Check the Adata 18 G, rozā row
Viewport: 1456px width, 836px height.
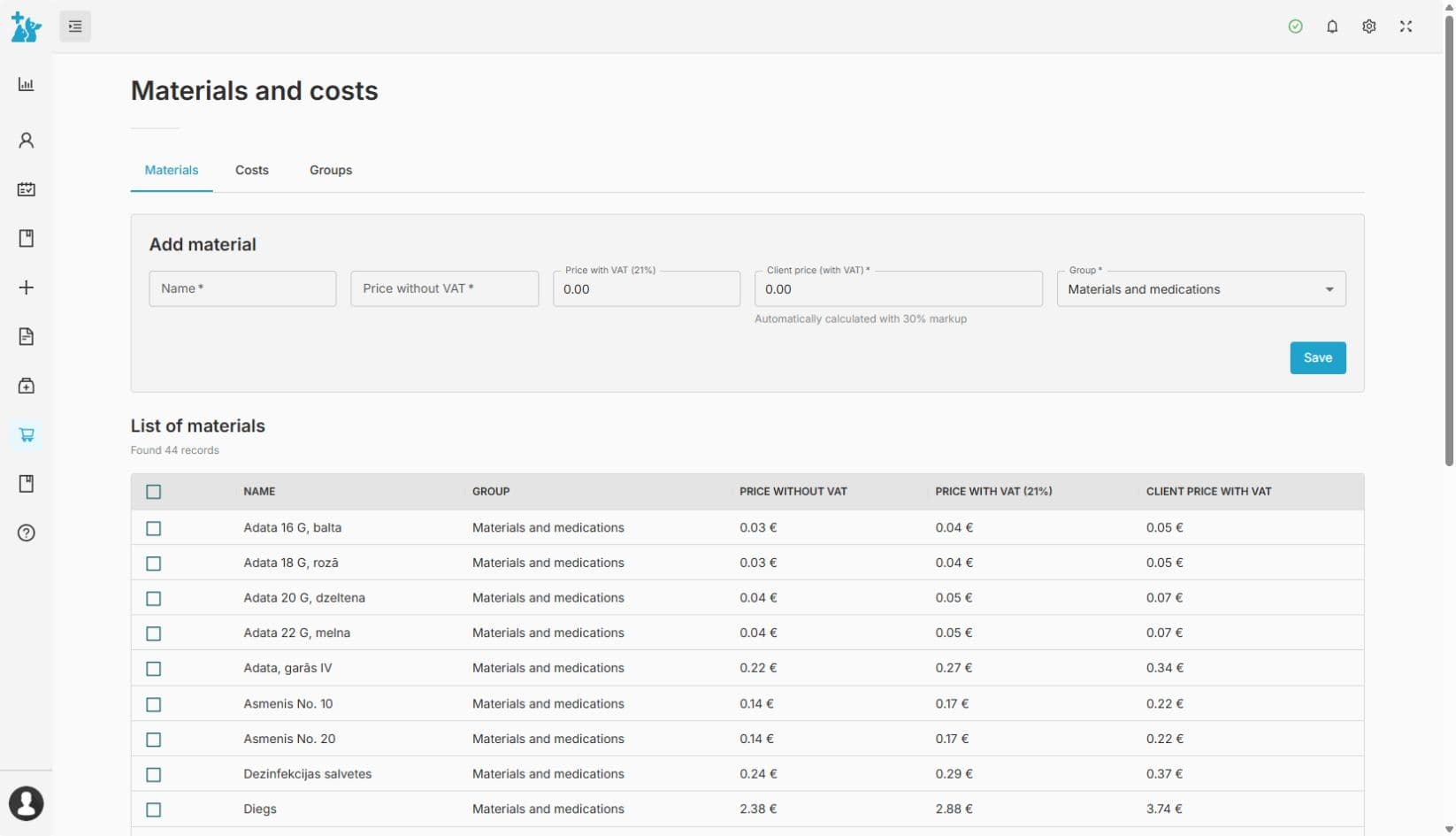[154, 564]
